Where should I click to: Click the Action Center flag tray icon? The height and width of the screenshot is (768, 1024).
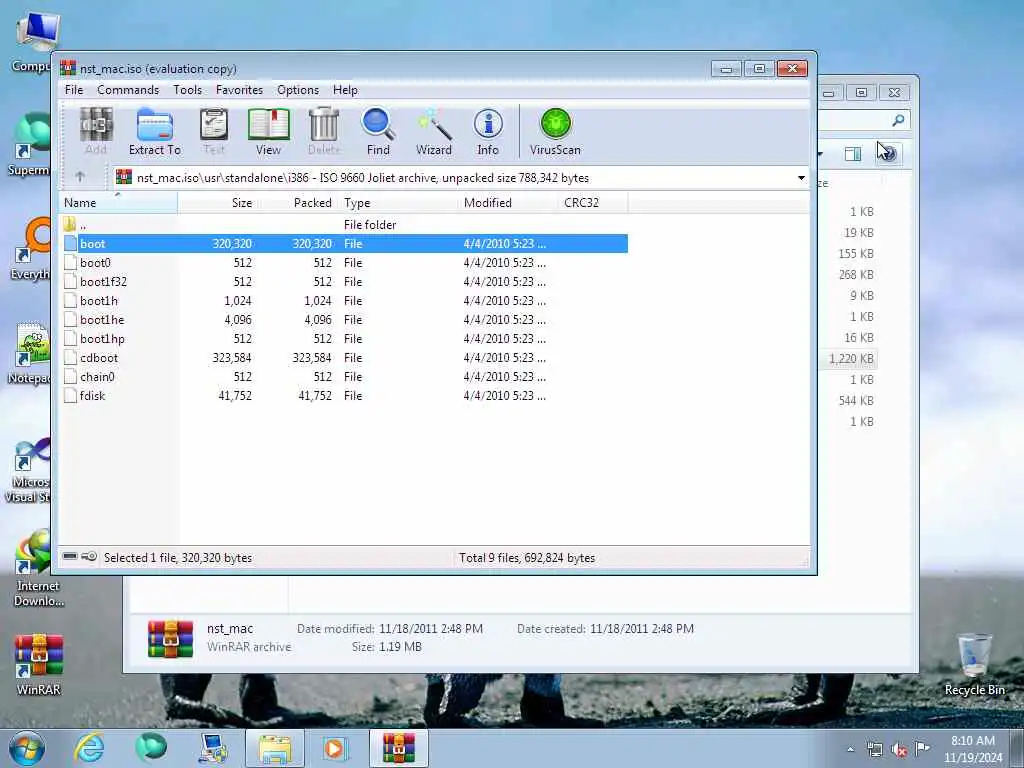pos(922,750)
